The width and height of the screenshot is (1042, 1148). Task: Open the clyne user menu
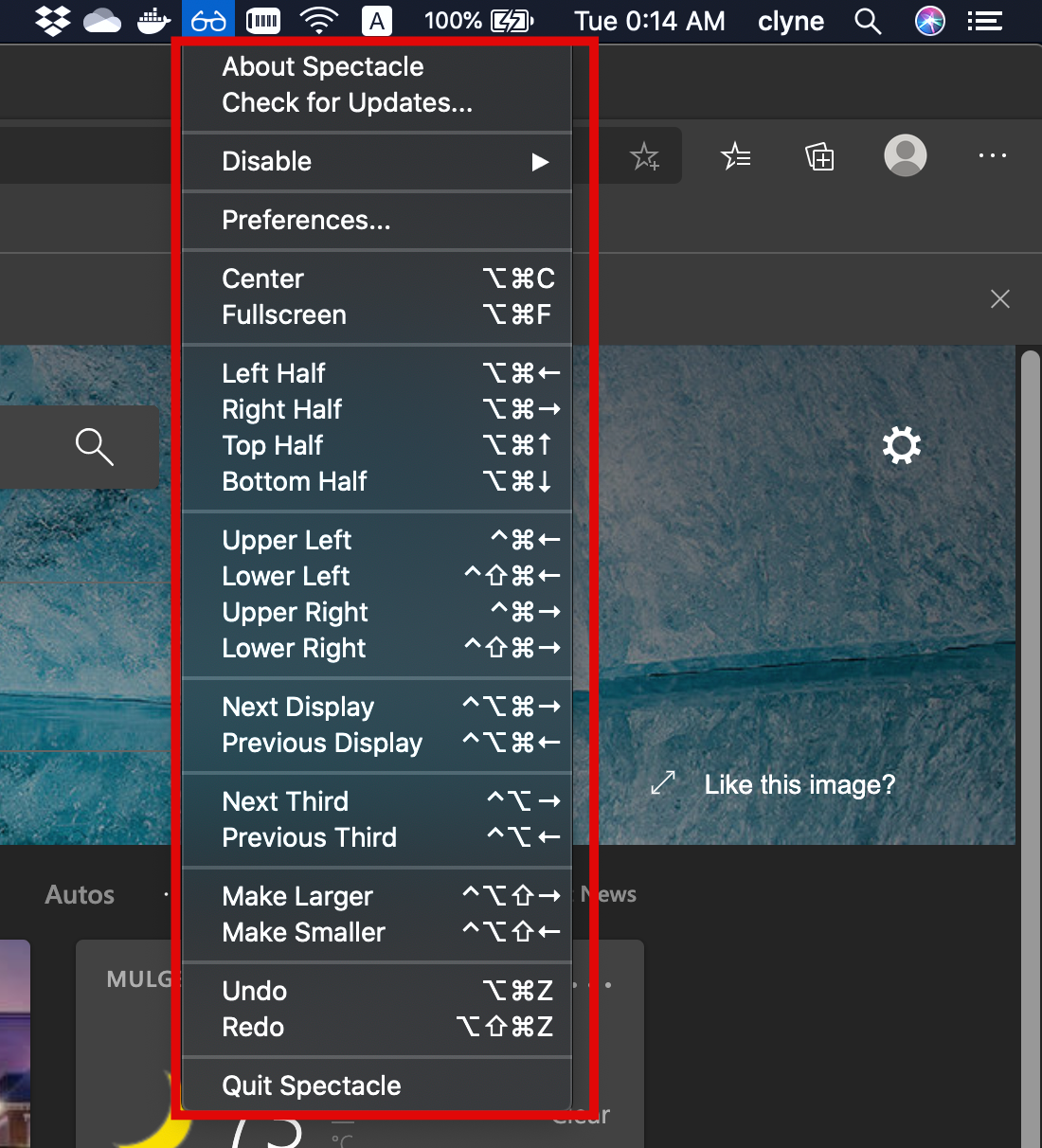(x=791, y=21)
